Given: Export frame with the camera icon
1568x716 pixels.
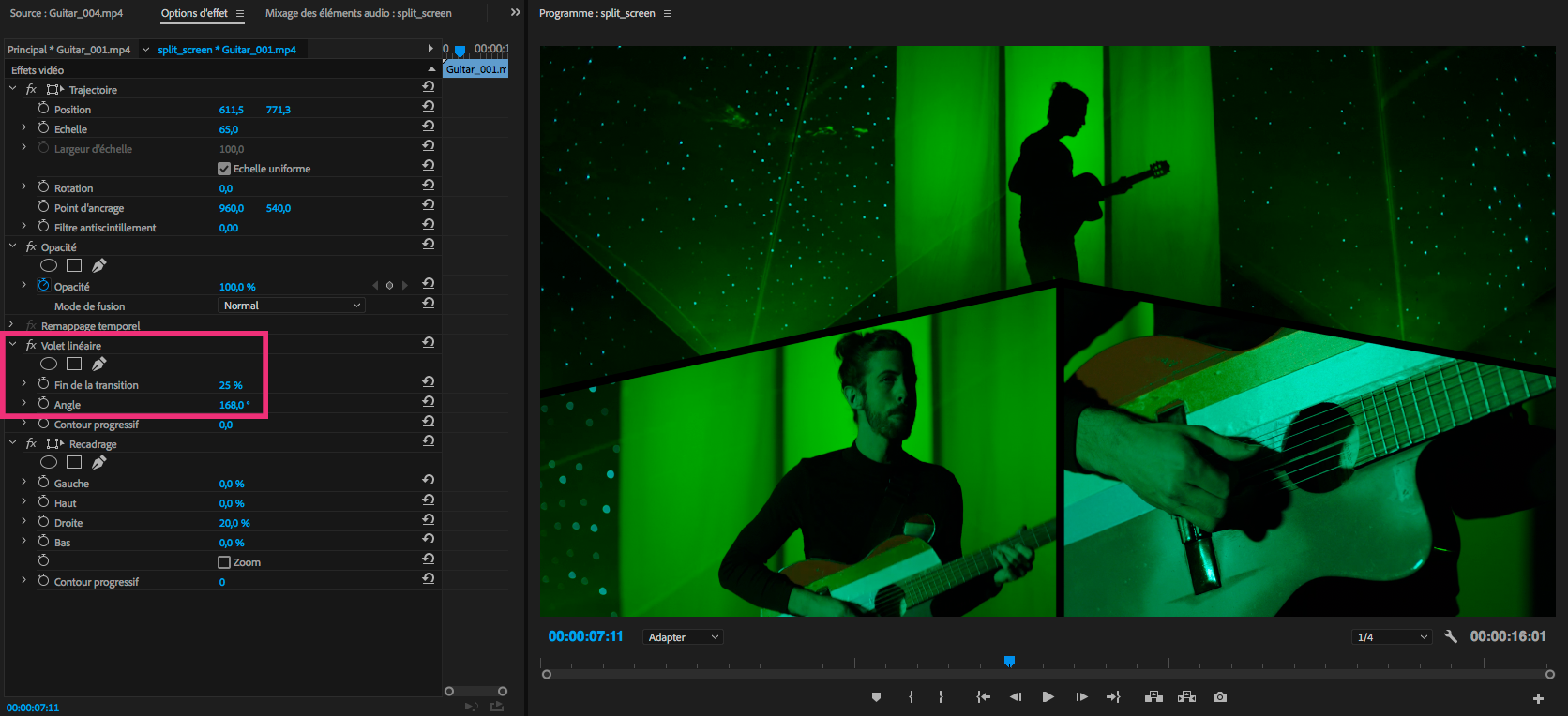Looking at the screenshot, I should pyautogui.click(x=1220, y=697).
